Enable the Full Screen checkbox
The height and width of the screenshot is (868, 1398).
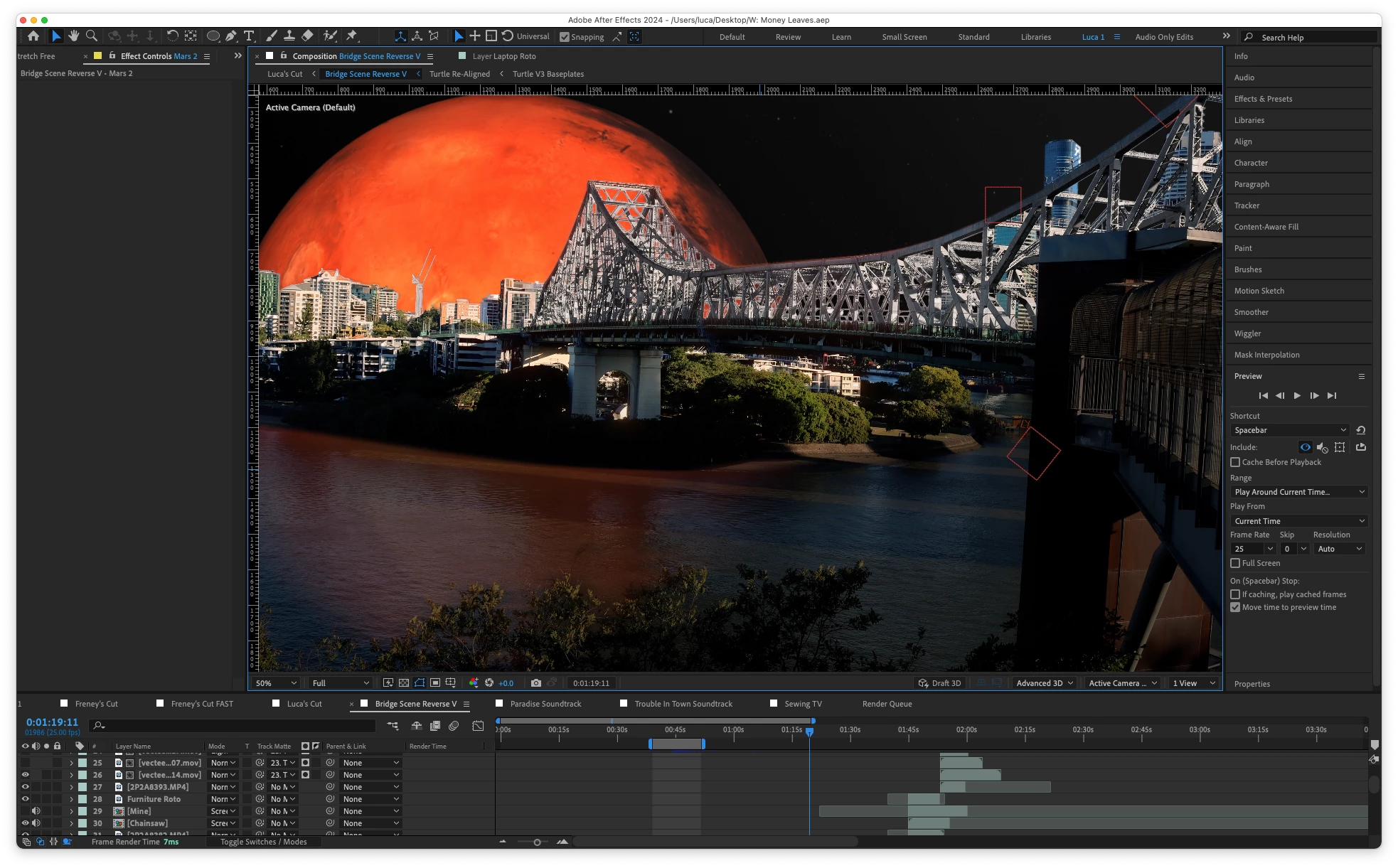(1235, 563)
